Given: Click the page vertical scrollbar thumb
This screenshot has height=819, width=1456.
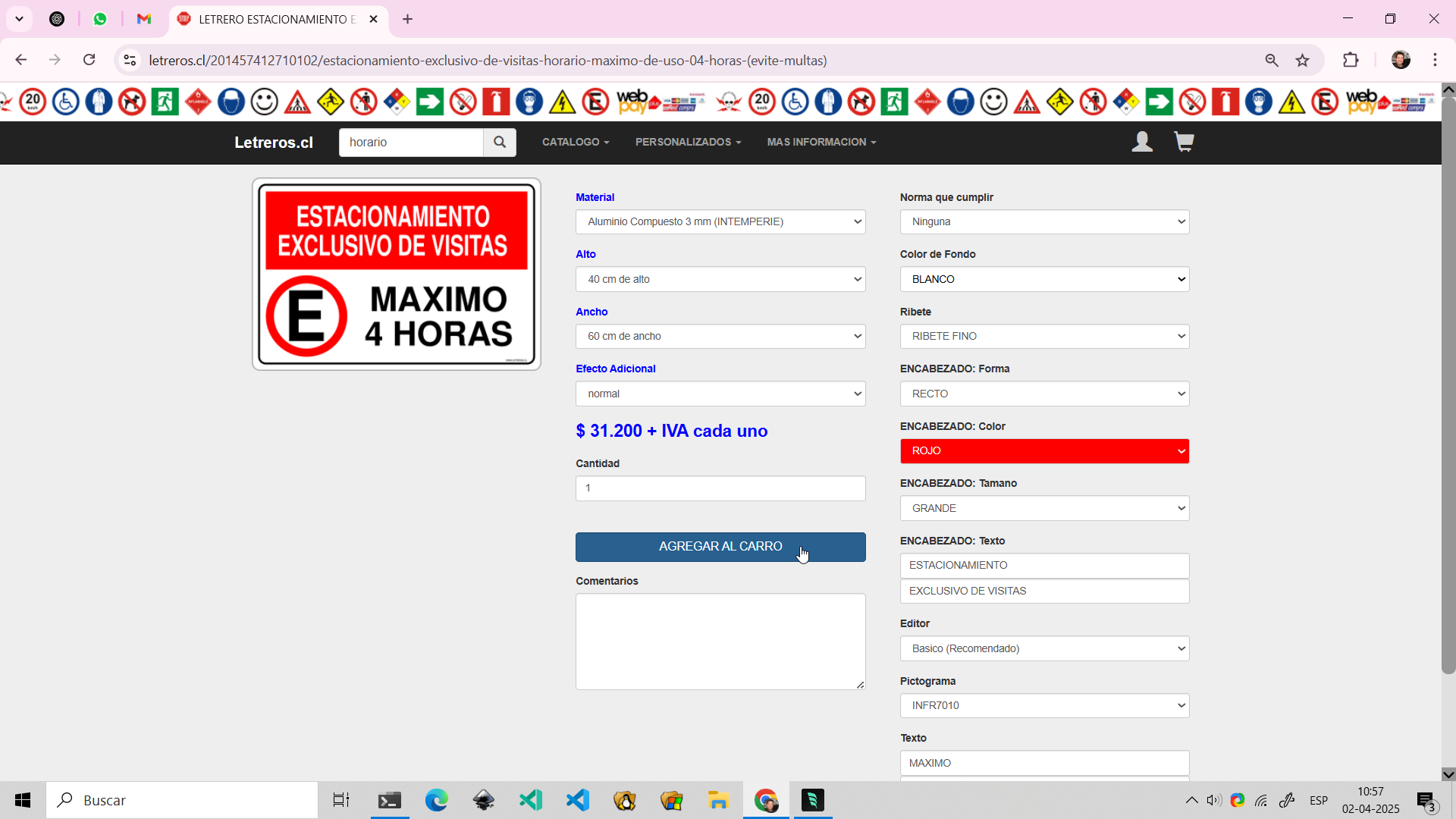Looking at the screenshot, I should pos(1448,384).
